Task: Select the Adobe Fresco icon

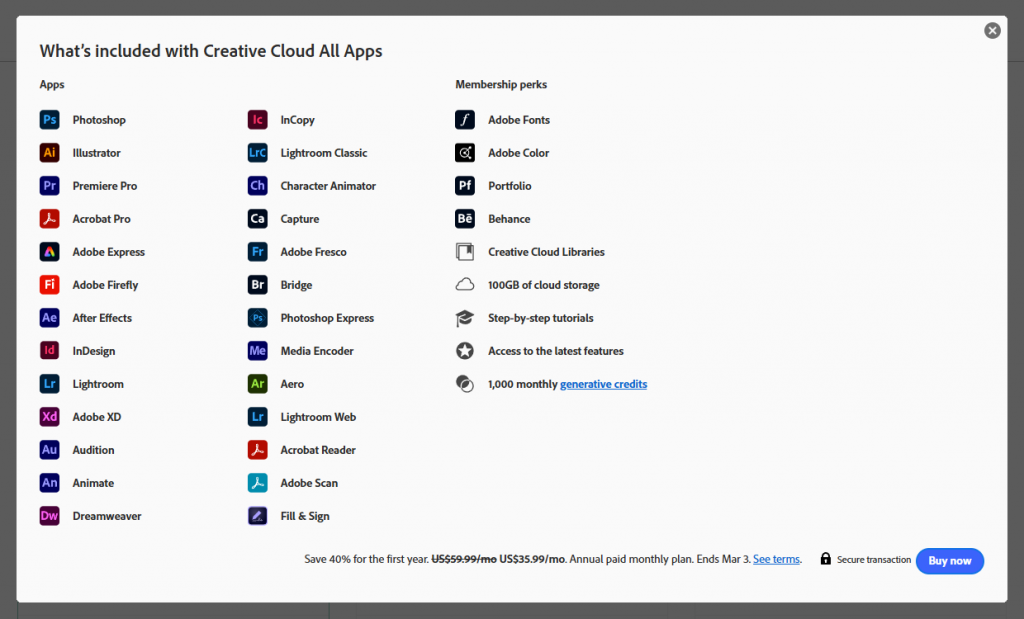Action: (x=258, y=251)
